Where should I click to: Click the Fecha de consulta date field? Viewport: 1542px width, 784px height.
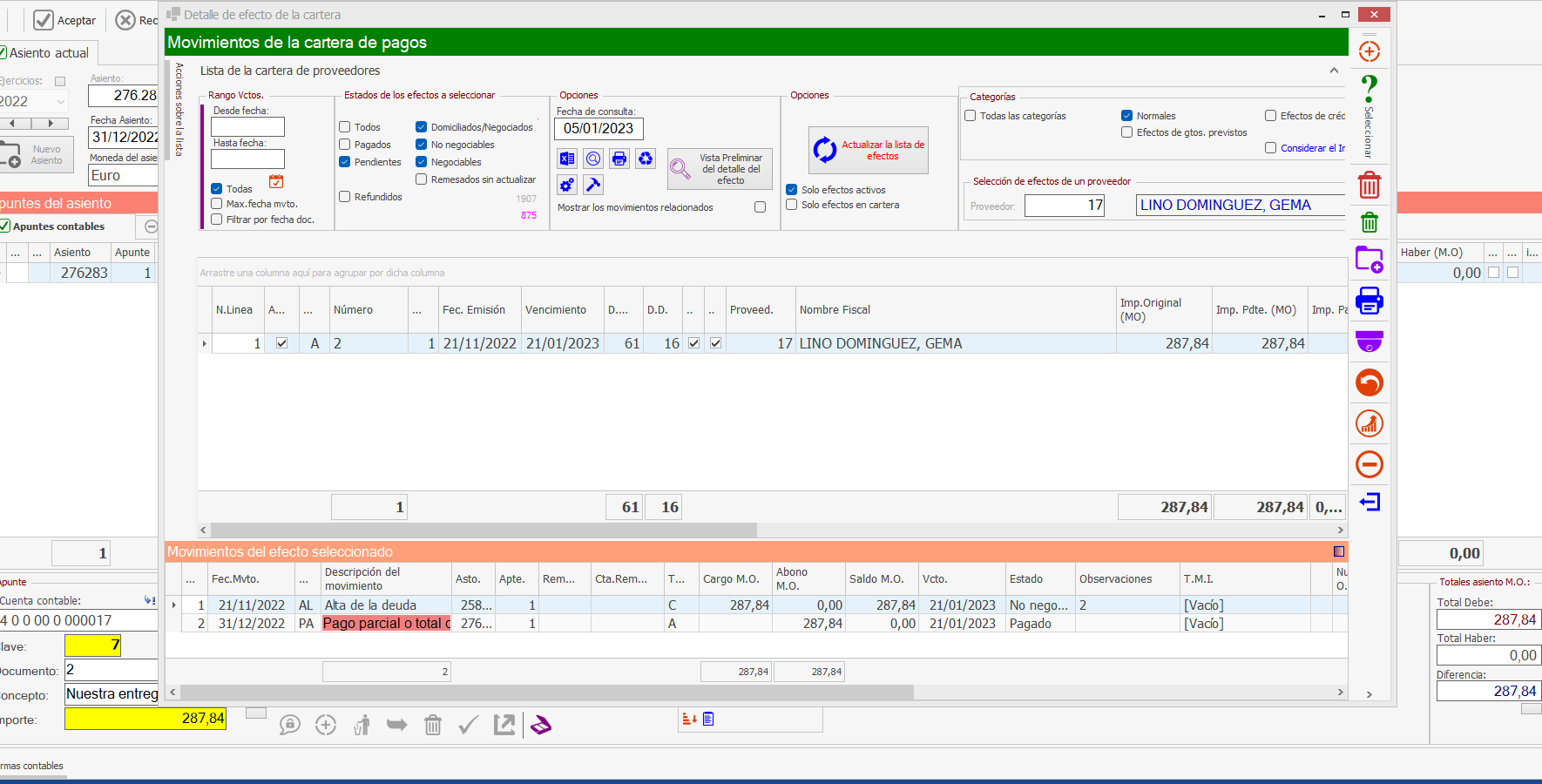(x=599, y=129)
